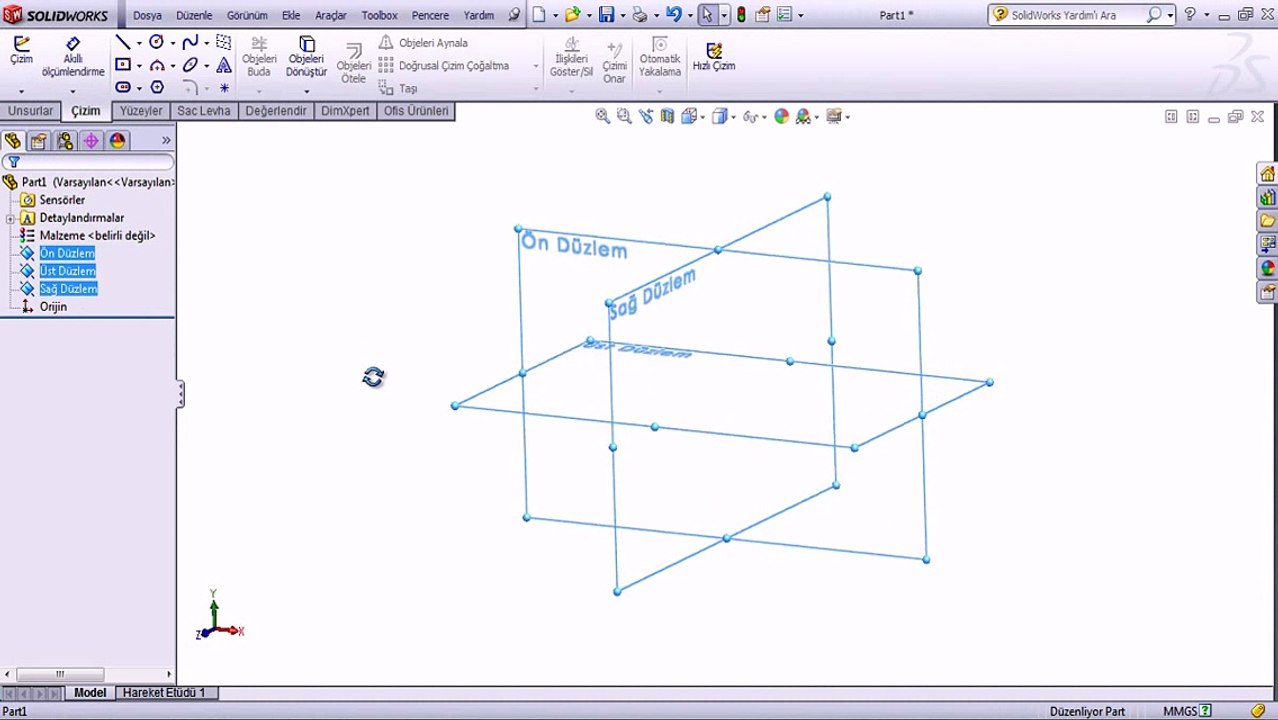Open the Edit Appearance color ball icon
Screen dimensions: 1278x720
(781, 116)
